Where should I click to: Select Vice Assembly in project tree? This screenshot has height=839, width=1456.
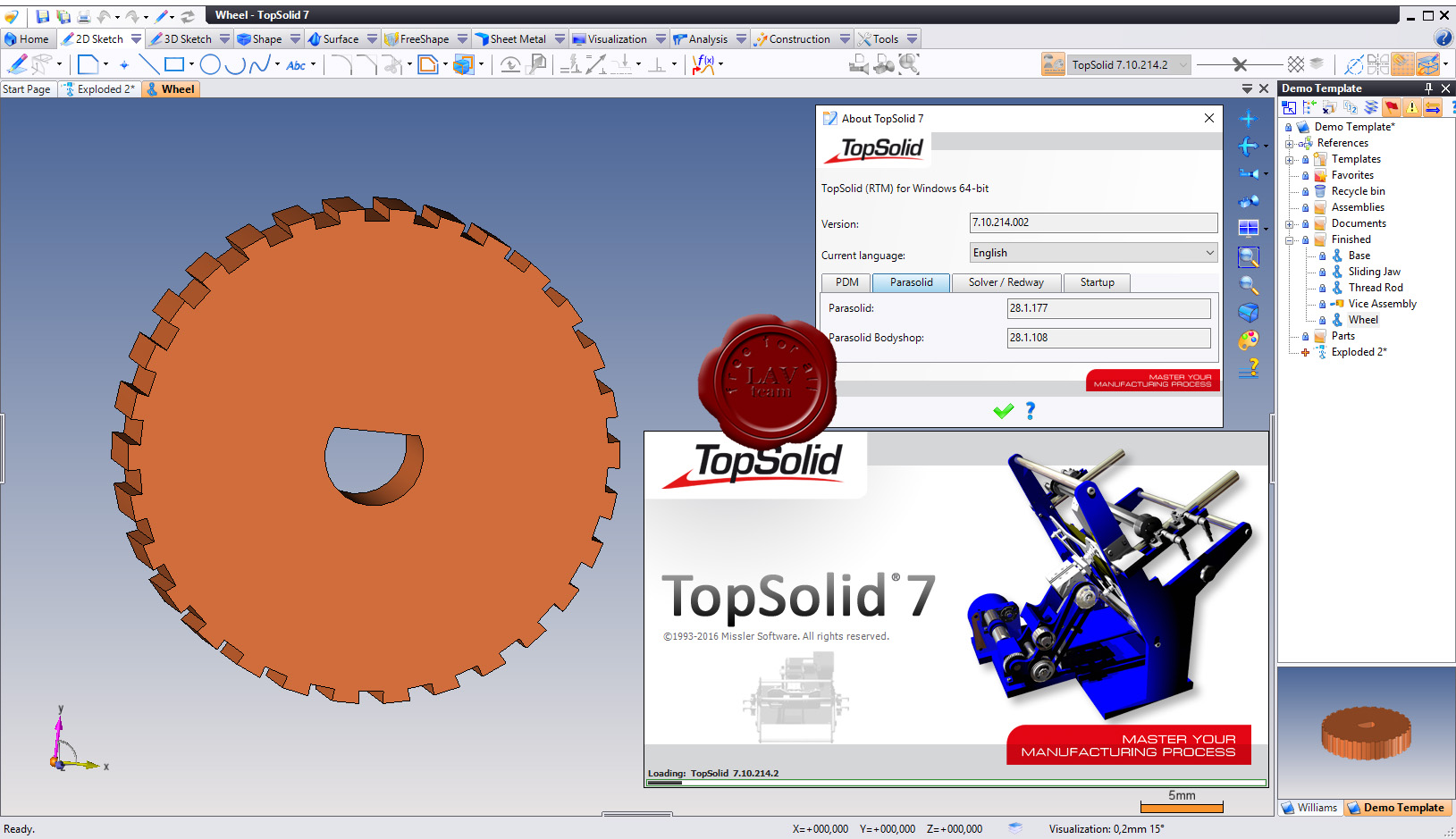(1382, 304)
